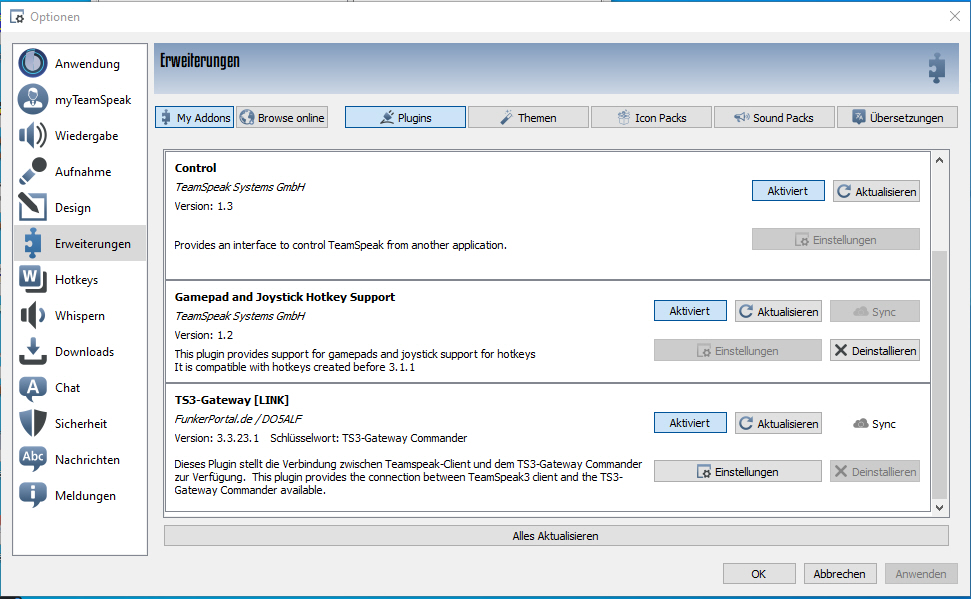Click the Abbrechen button
Screen dimensions: 971x599
(x=840, y=574)
